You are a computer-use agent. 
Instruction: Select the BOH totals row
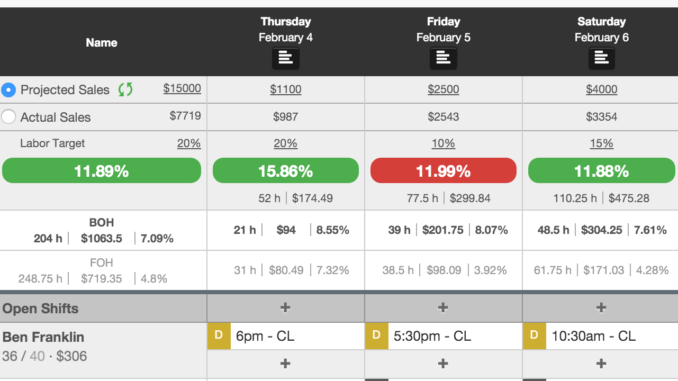point(339,231)
